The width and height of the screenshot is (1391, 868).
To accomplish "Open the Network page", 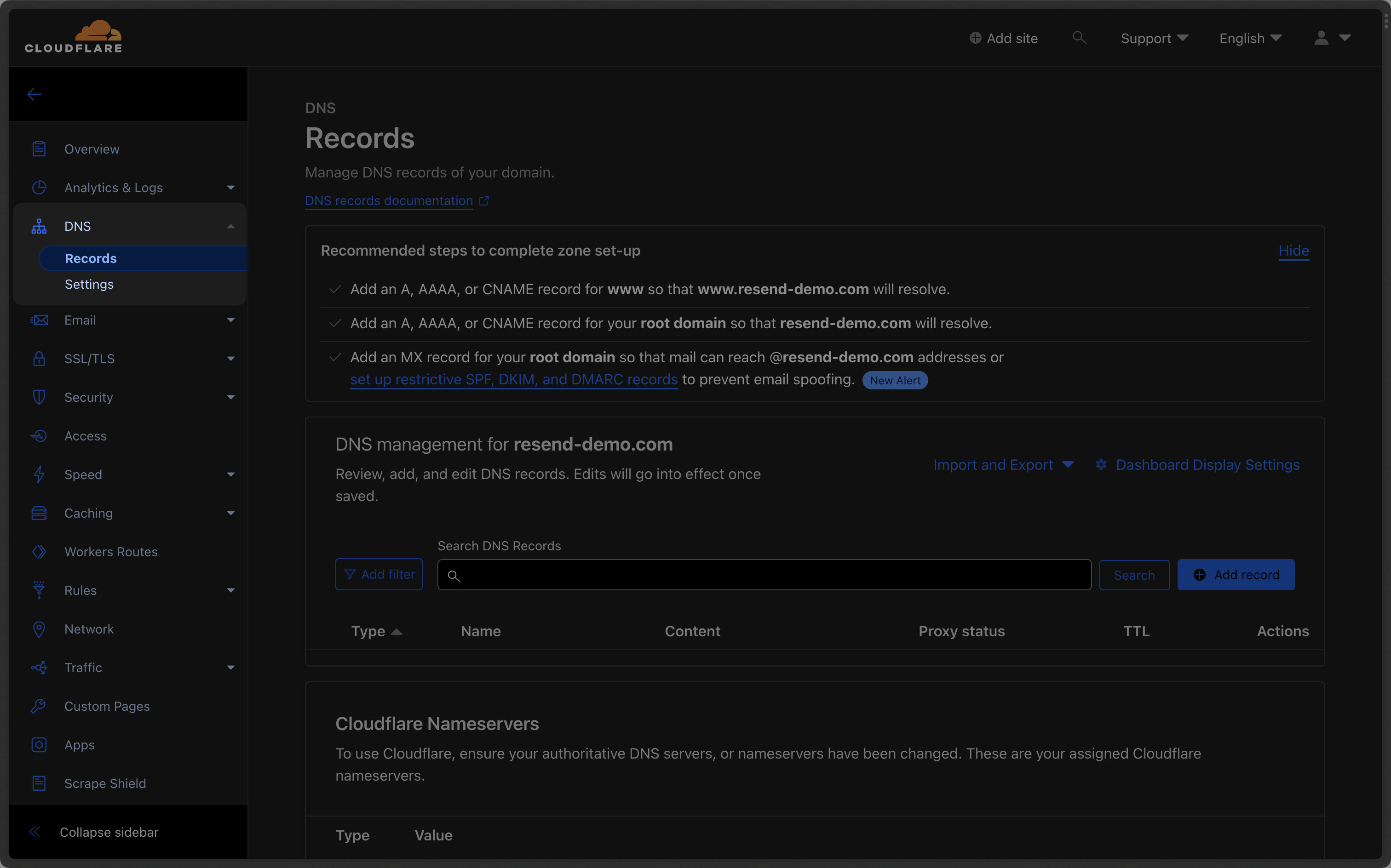I will click(x=89, y=629).
